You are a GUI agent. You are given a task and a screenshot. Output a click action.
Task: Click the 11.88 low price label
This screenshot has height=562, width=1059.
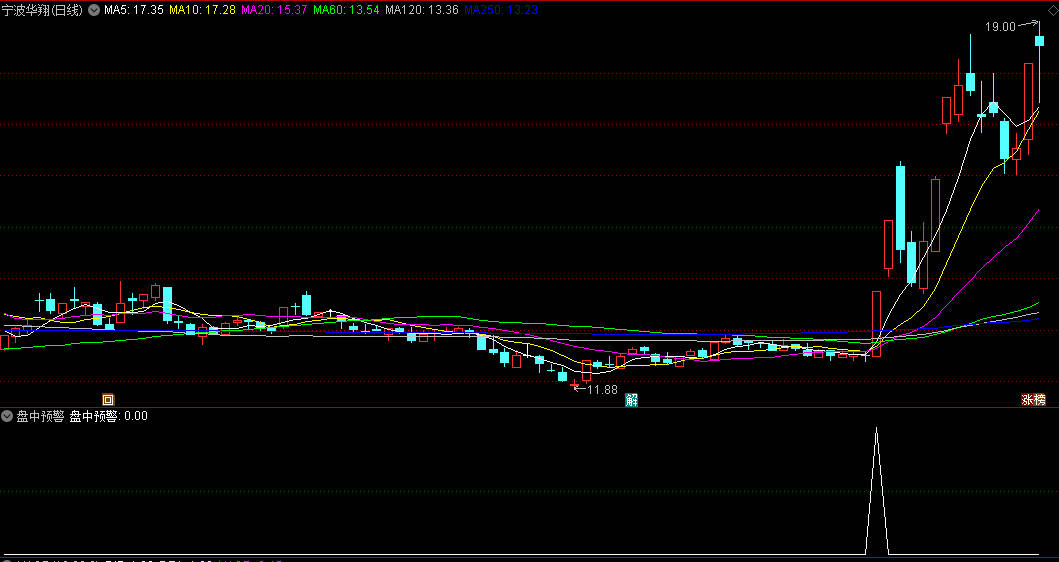602,390
